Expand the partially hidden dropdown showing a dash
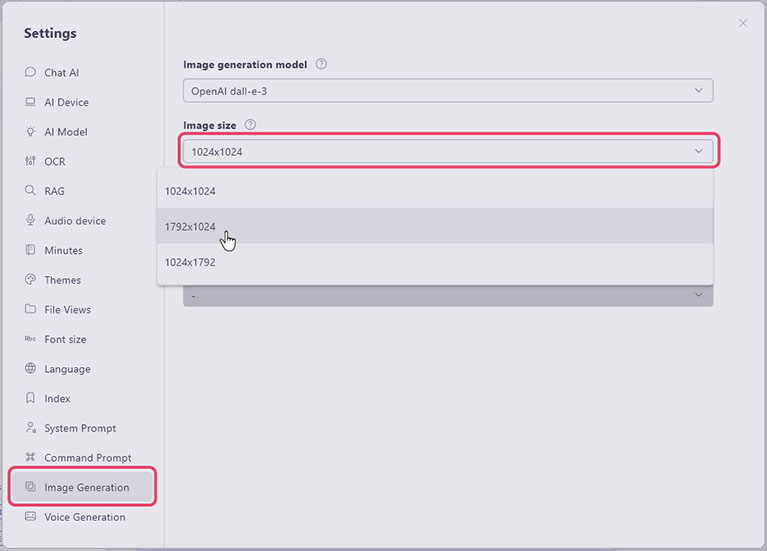 (447, 296)
